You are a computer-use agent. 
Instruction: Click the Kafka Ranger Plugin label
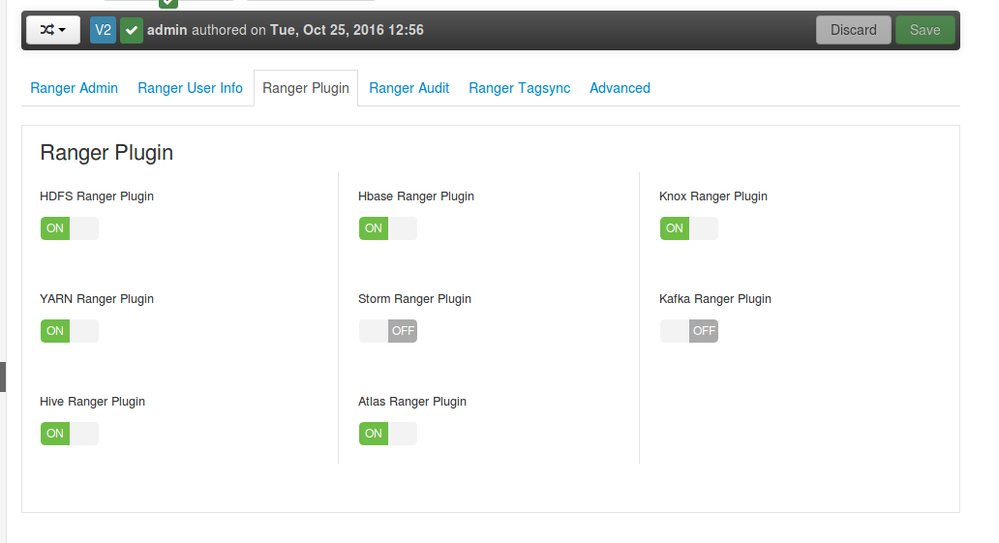[715, 299]
